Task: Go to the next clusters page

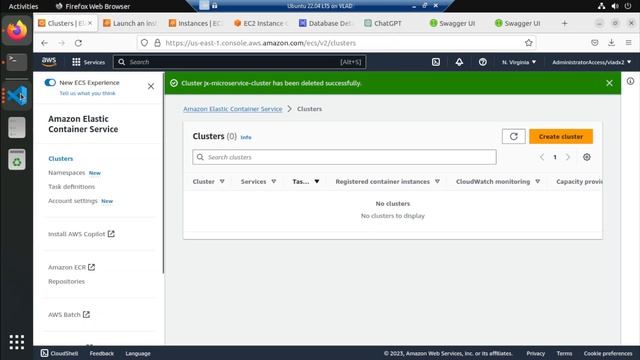Action: pos(568,157)
